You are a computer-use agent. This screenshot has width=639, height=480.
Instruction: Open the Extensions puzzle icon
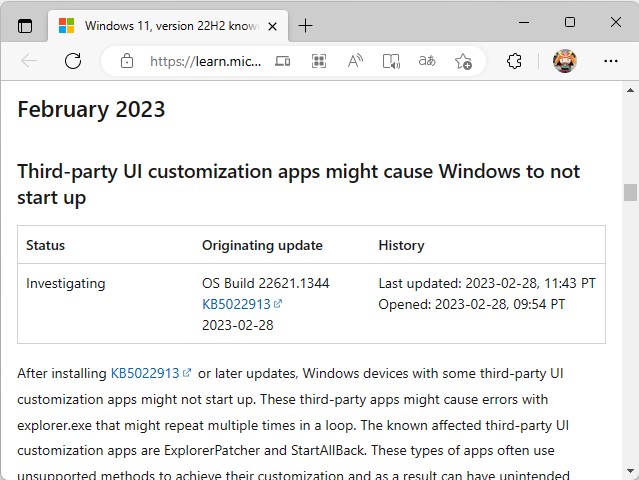pos(514,61)
